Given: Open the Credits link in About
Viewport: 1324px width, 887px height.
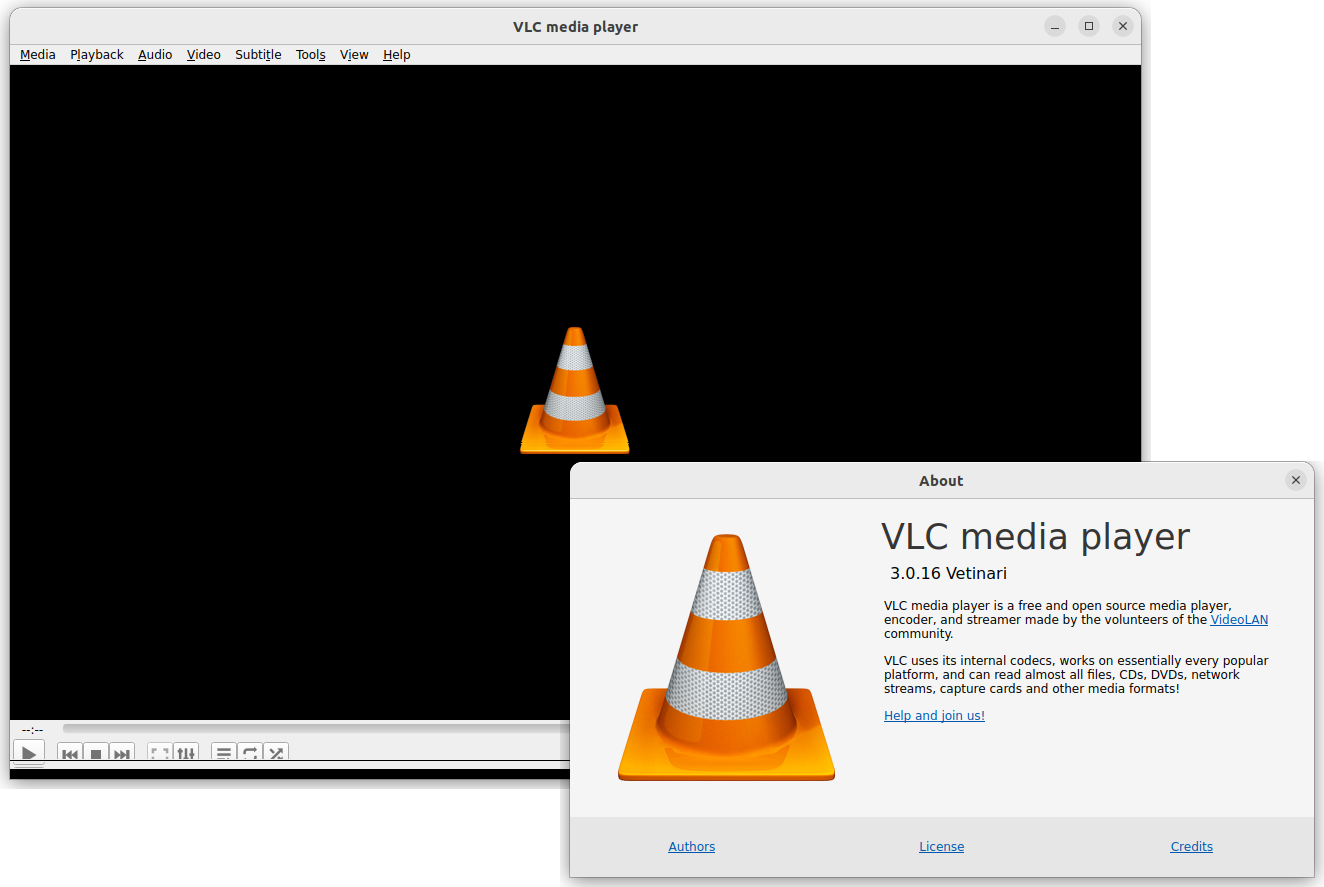Looking at the screenshot, I should [x=1192, y=847].
